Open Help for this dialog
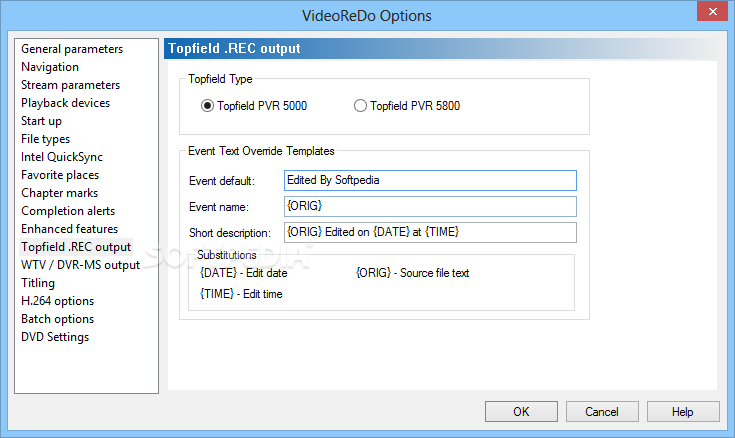735x438 pixels. tap(682, 411)
